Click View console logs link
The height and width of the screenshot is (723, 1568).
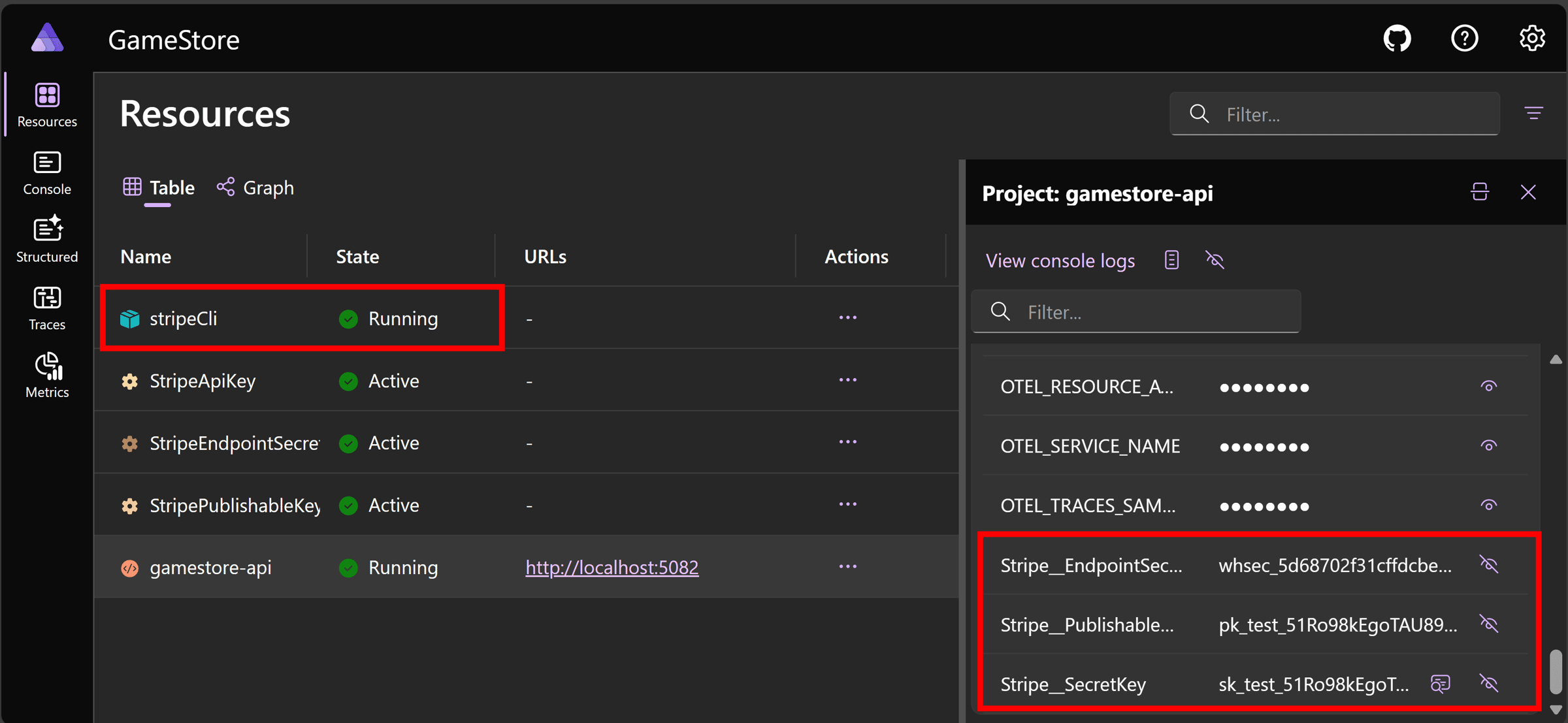point(1060,261)
